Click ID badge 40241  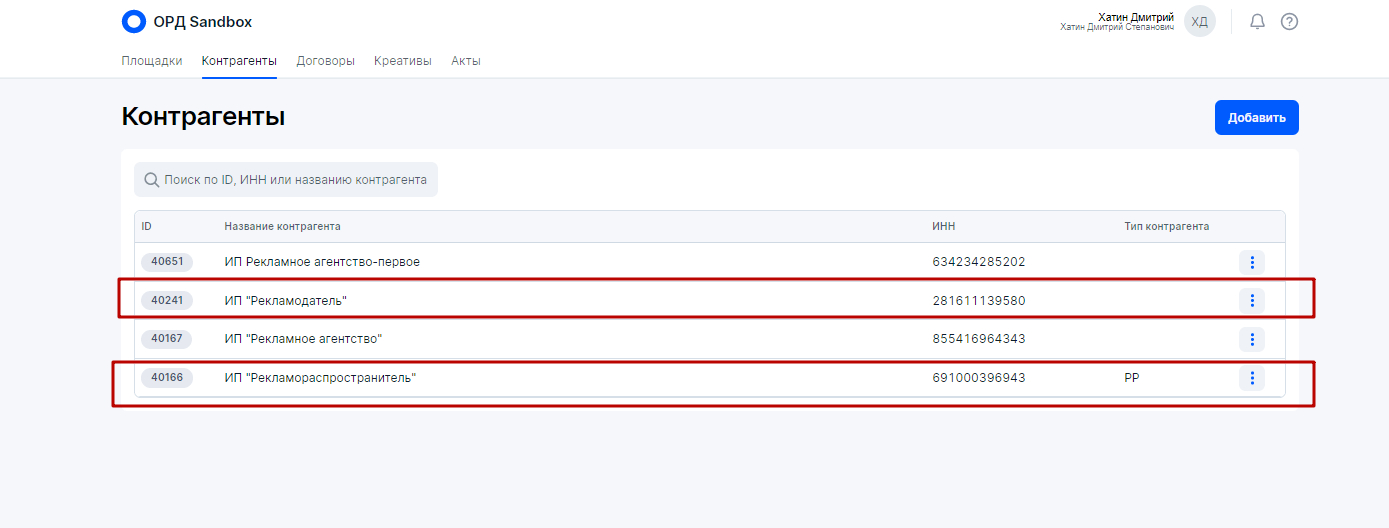pyautogui.click(x=167, y=301)
